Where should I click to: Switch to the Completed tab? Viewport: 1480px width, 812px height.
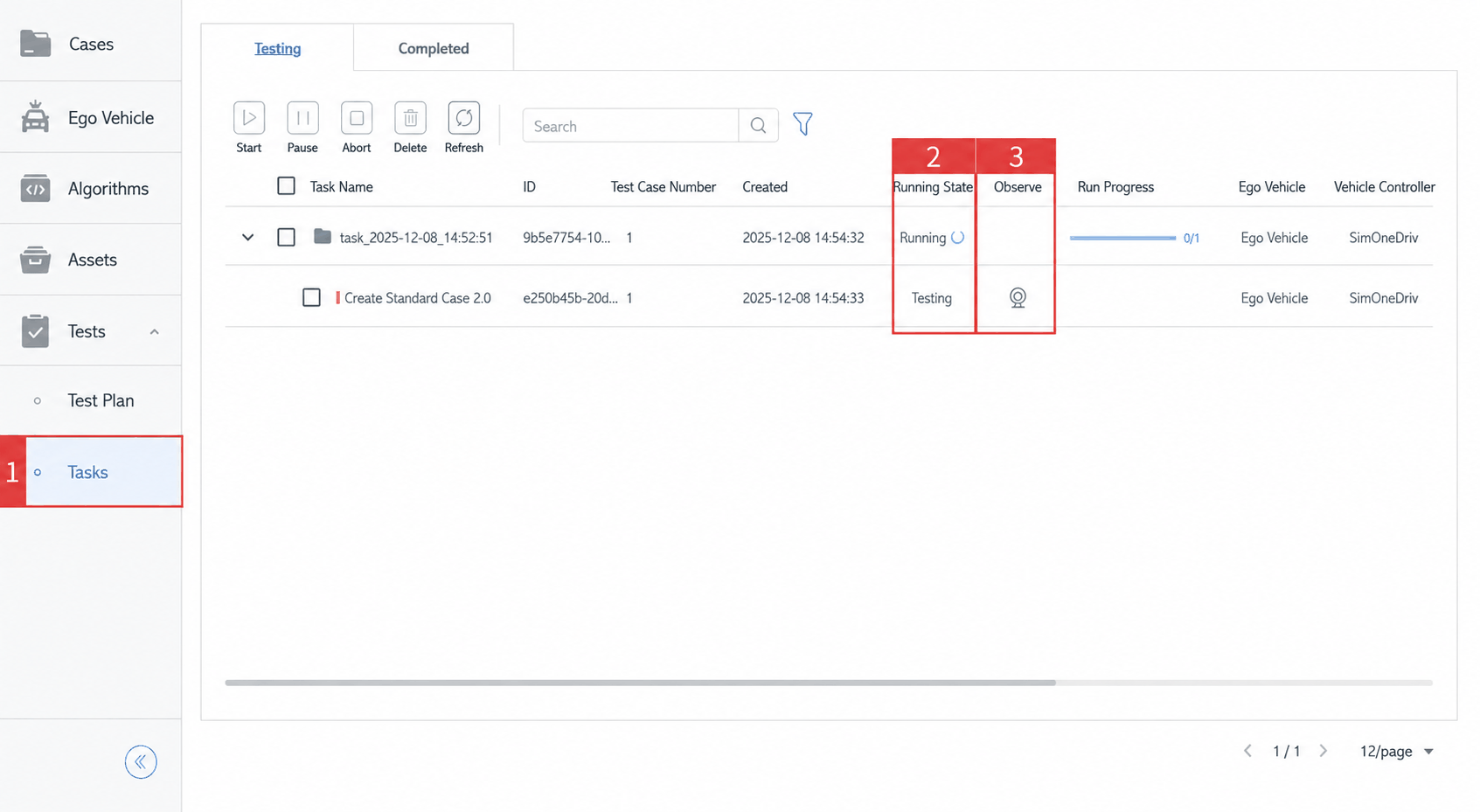point(434,48)
